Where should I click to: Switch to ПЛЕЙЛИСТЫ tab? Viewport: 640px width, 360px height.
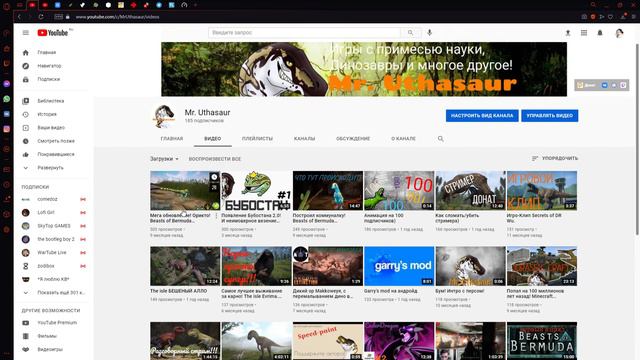coord(257,139)
